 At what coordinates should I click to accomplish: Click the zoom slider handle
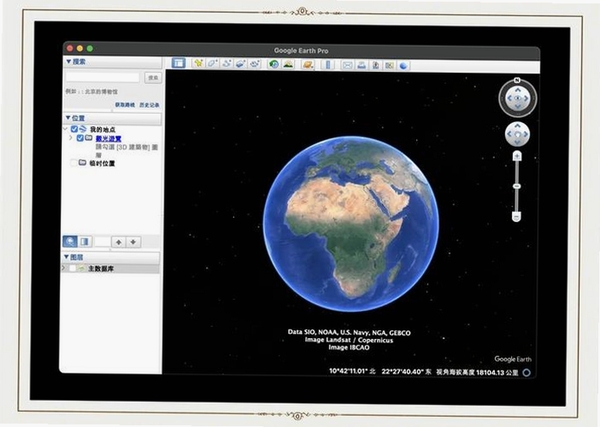pos(517,186)
